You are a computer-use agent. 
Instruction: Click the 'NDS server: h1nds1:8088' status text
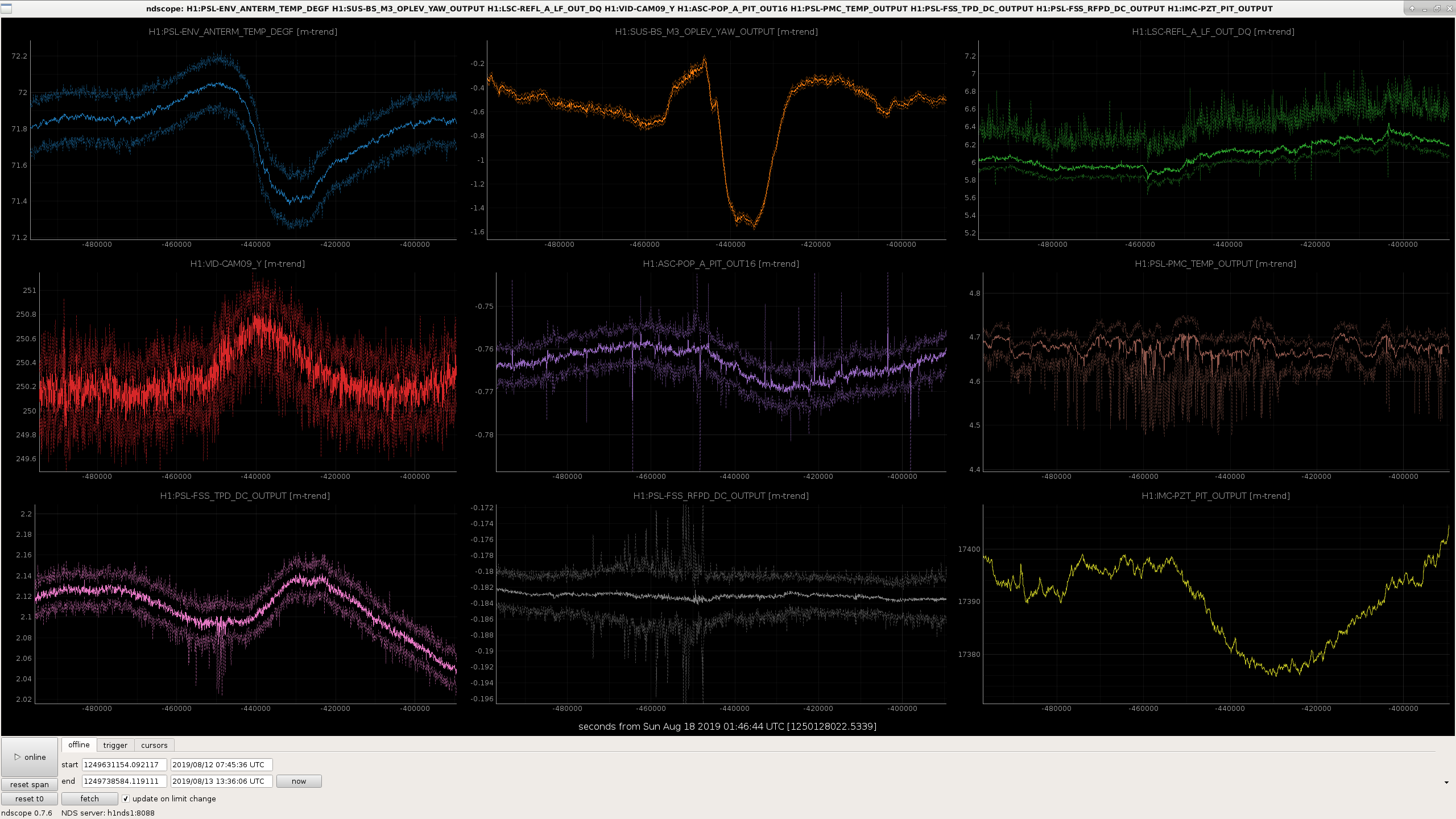108,813
